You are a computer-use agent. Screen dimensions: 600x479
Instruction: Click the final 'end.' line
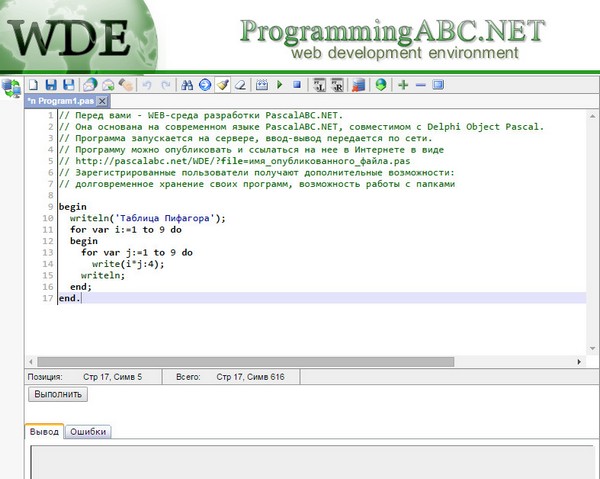coord(70,298)
